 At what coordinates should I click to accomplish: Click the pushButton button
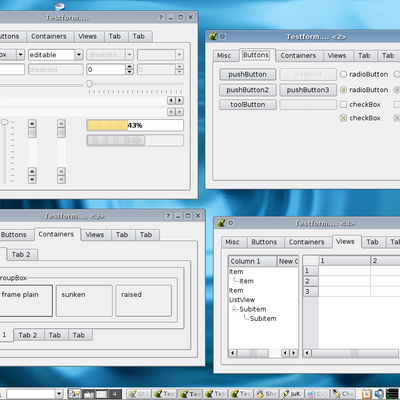248,75
